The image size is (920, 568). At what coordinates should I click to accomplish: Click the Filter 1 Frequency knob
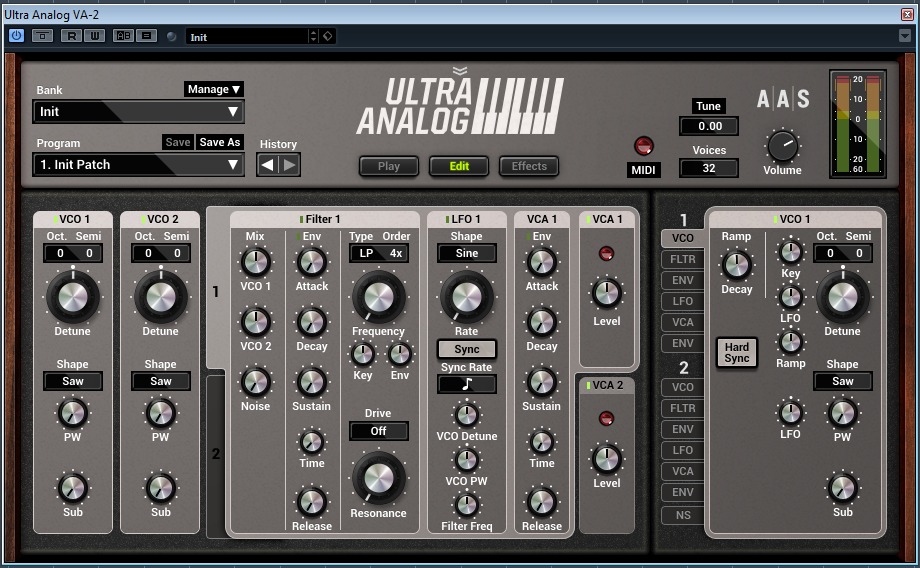pyautogui.click(x=378, y=297)
